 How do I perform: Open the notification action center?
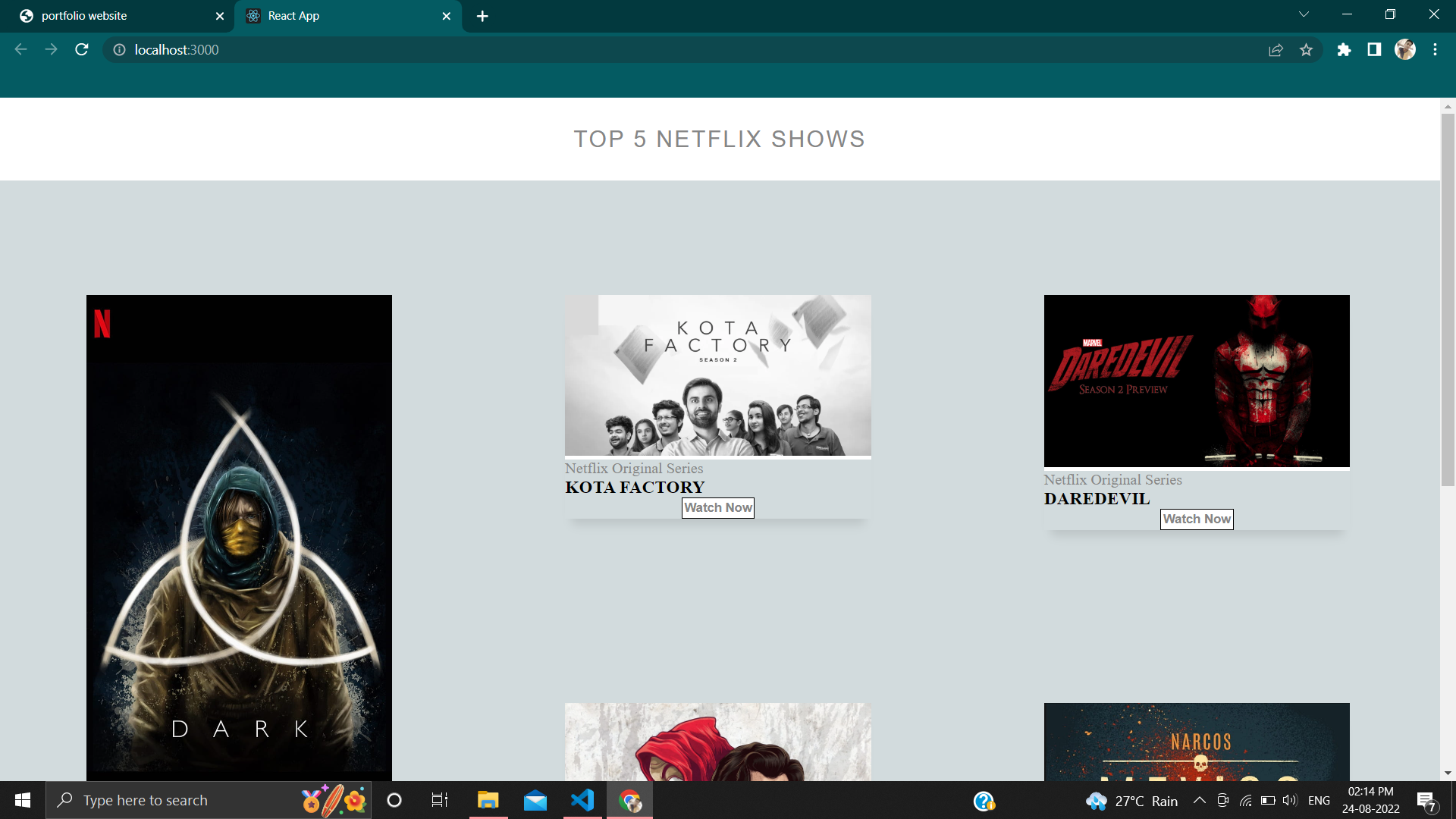click(1426, 801)
